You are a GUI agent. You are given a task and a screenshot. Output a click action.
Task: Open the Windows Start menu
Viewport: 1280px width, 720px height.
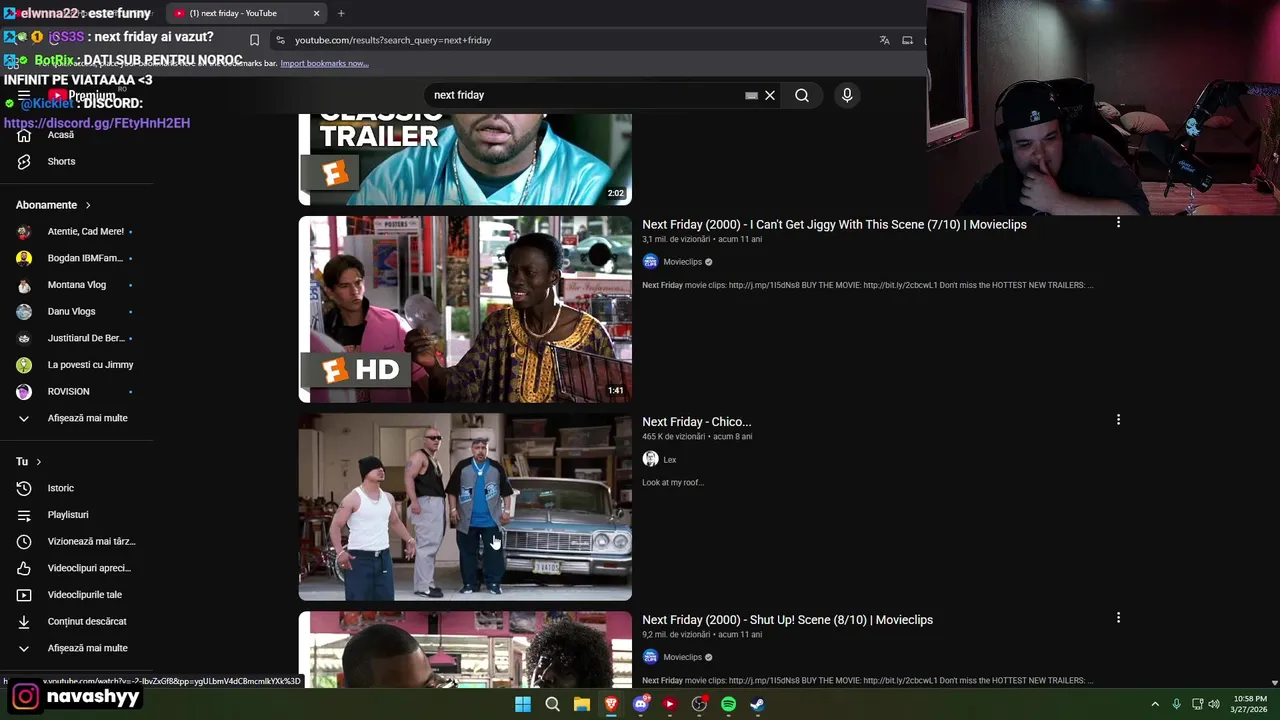[x=523, y=704]
